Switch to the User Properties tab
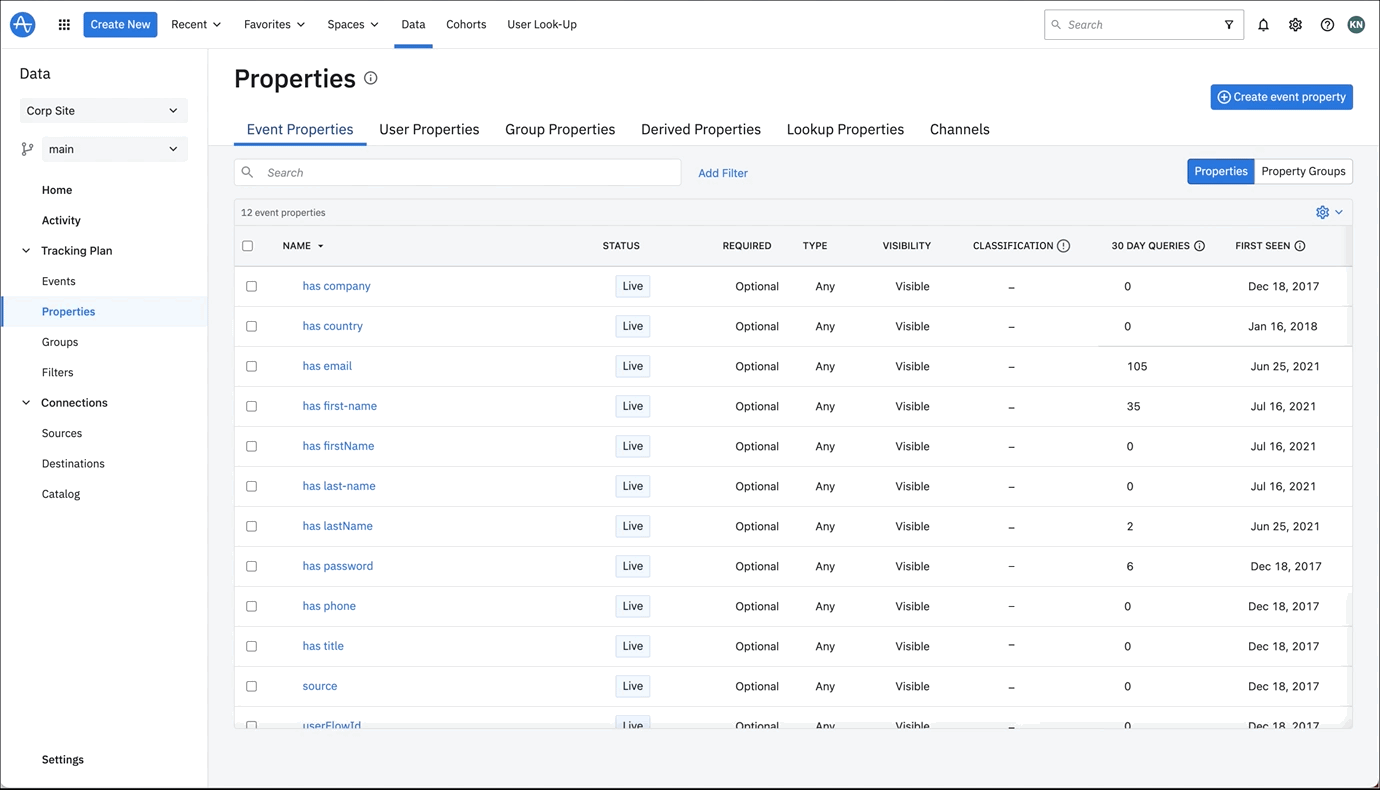 click(x=429, y=129)
